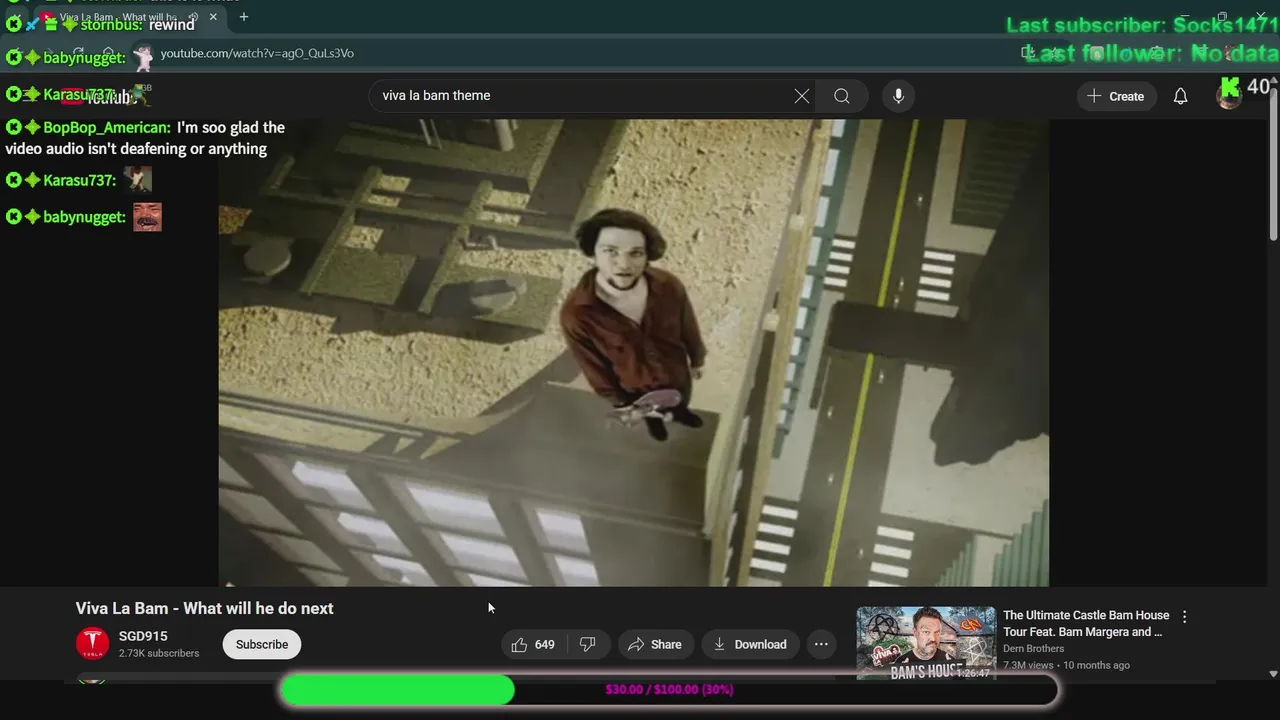Viewport: 1280px width, 720px height.
Task: Download the video
Action: [750, 644]
